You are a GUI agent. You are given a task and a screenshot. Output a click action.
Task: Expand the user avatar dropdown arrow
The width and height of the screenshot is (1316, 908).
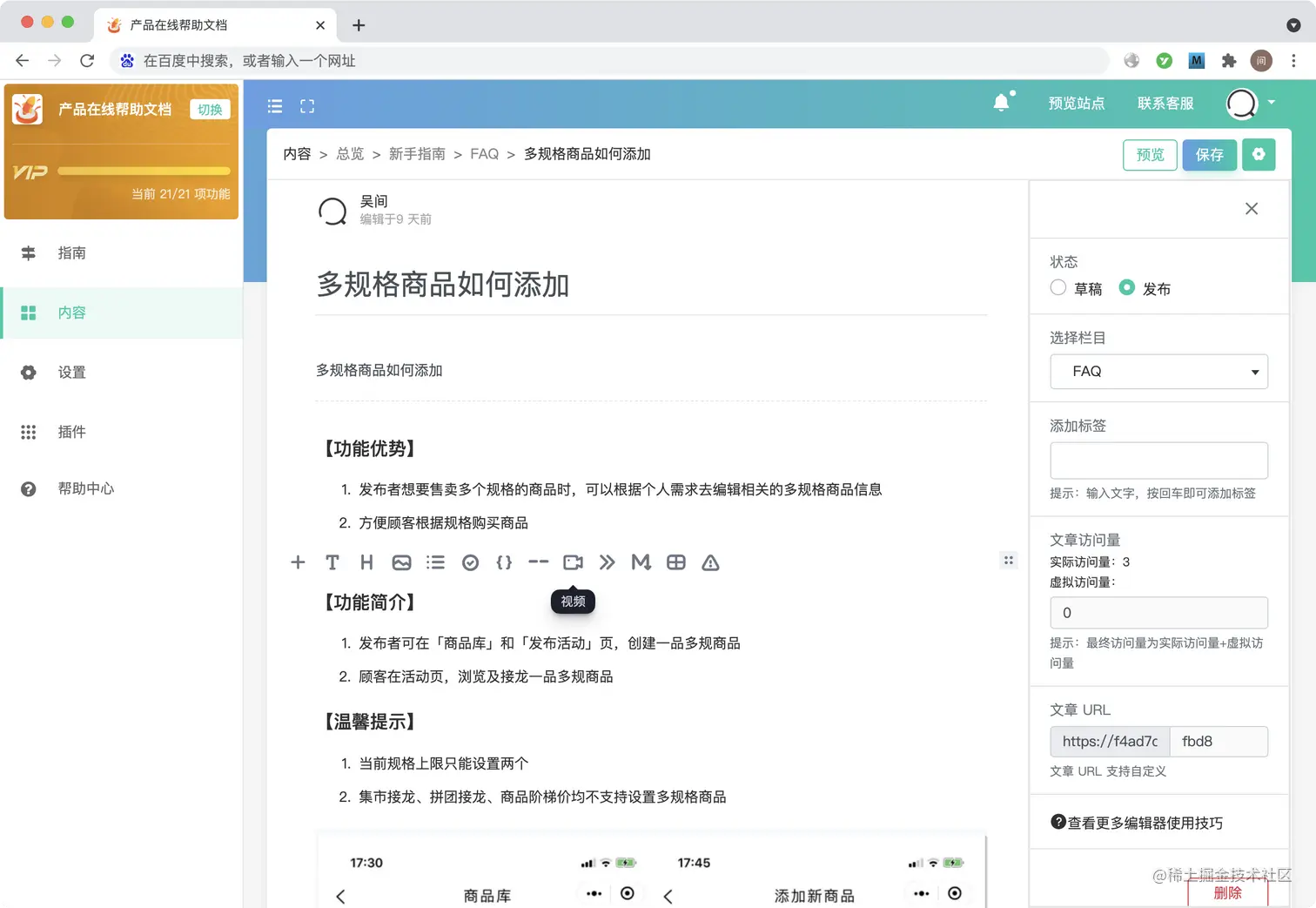tap(1272, 103)
